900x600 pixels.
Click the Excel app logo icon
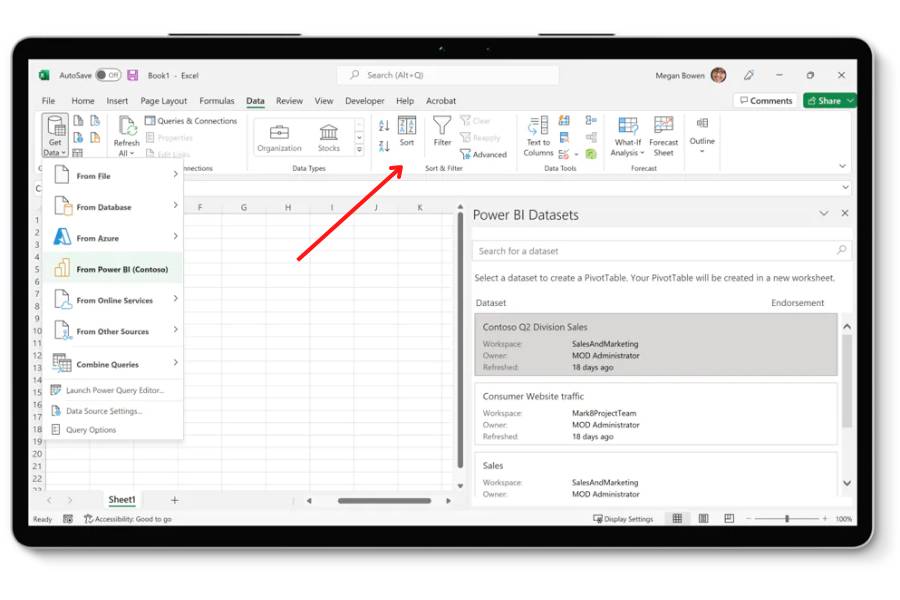click(x=44, y=75)
